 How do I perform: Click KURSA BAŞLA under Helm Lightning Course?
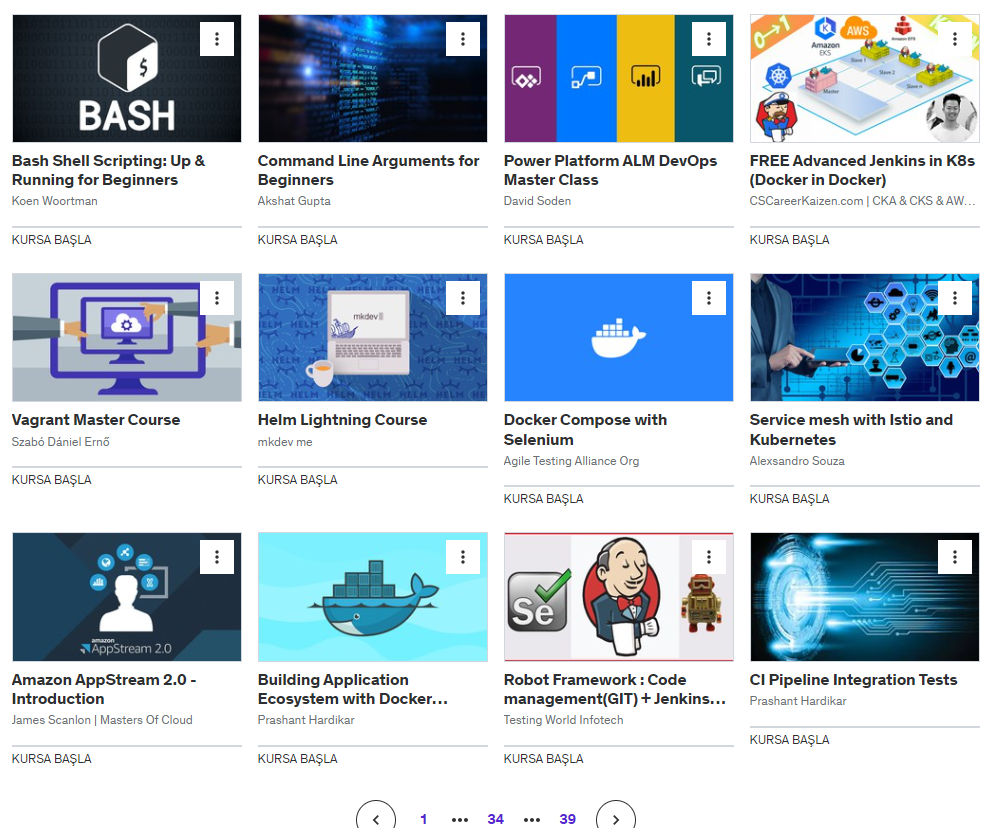pyautogui.click(x=298, y=480)
